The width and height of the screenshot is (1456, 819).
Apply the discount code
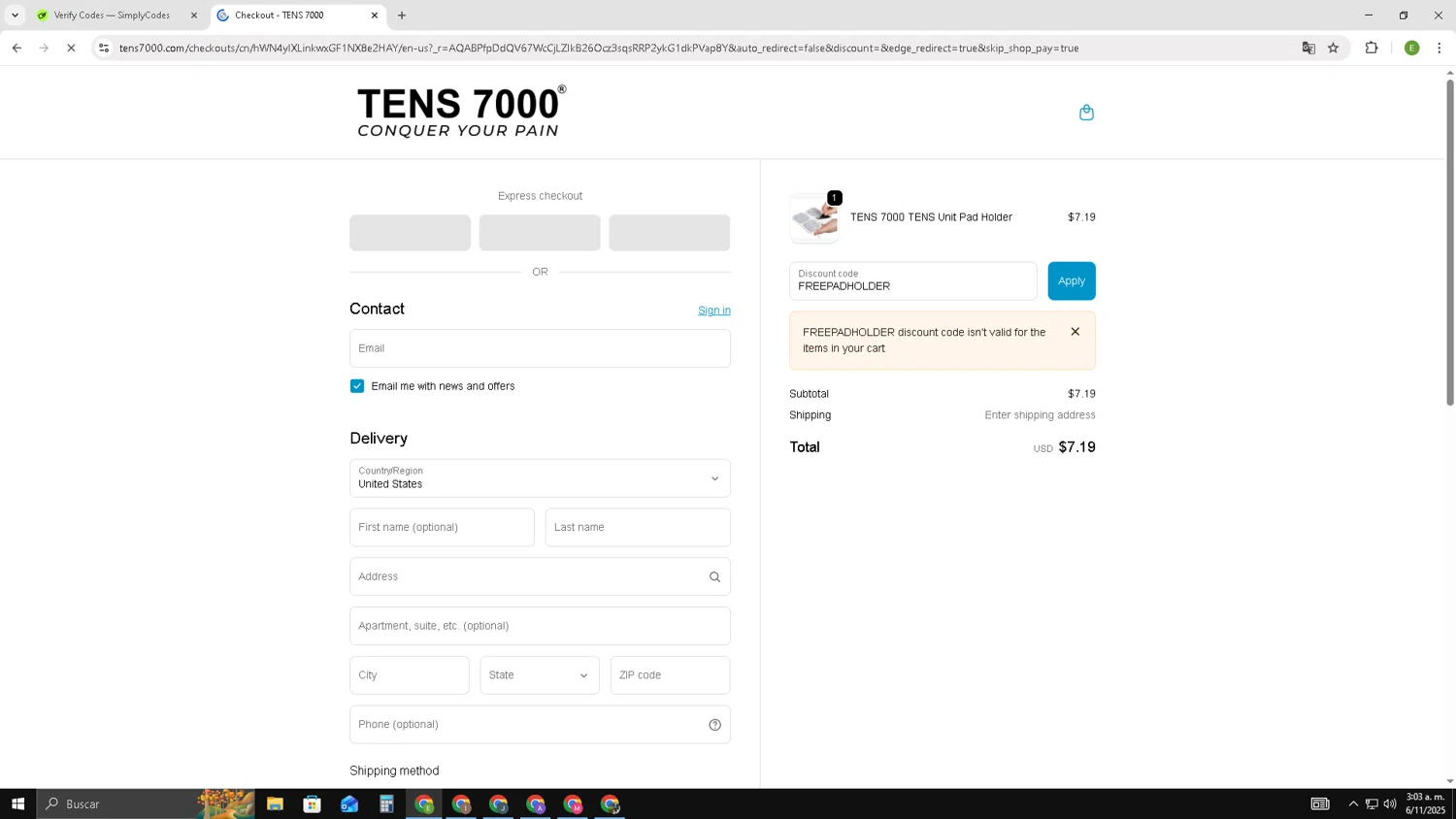pyautogui.click(x=1072, y=281)
